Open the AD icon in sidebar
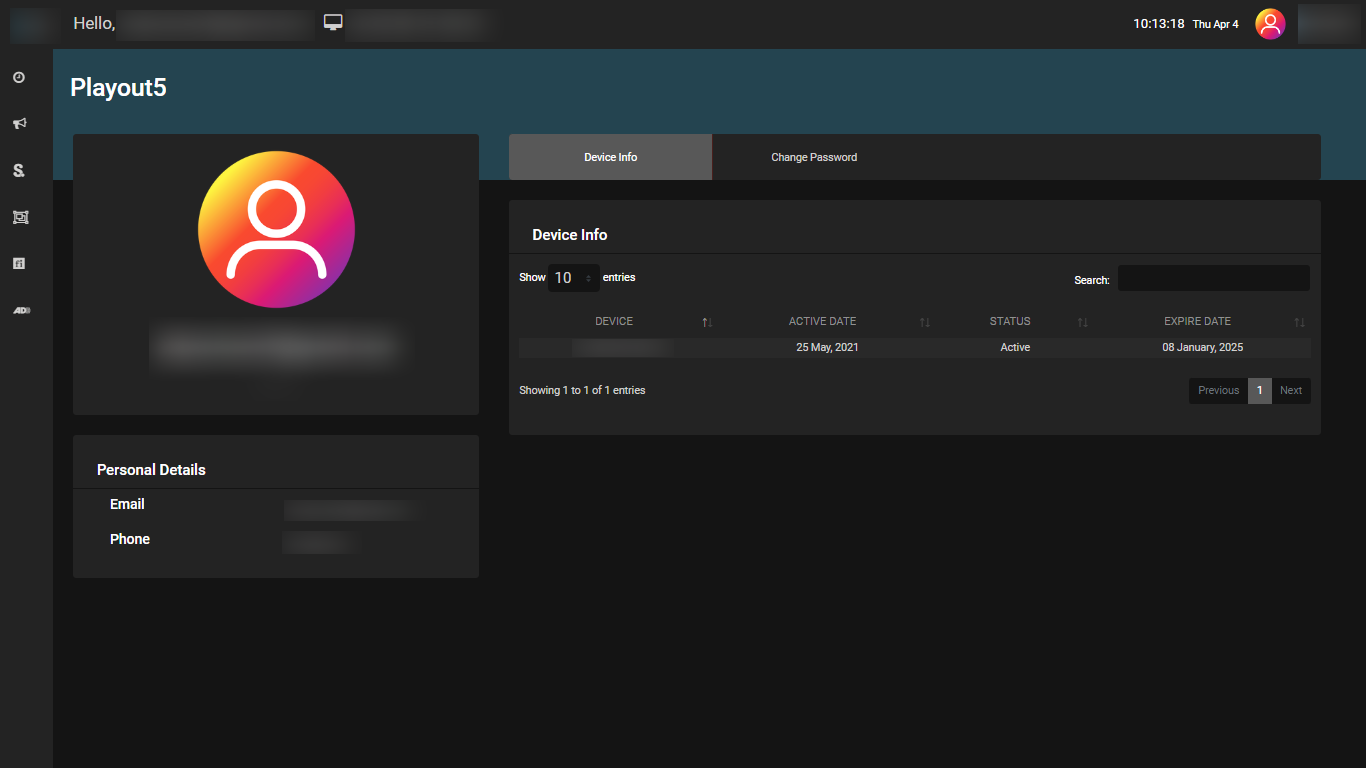Screen dimensions: 1366x768 click(21, 310)
